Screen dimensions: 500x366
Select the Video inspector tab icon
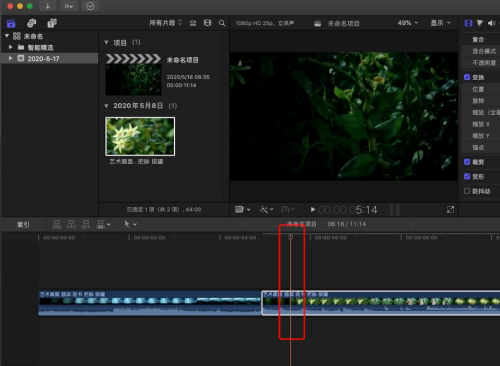[x=468, y=23]
